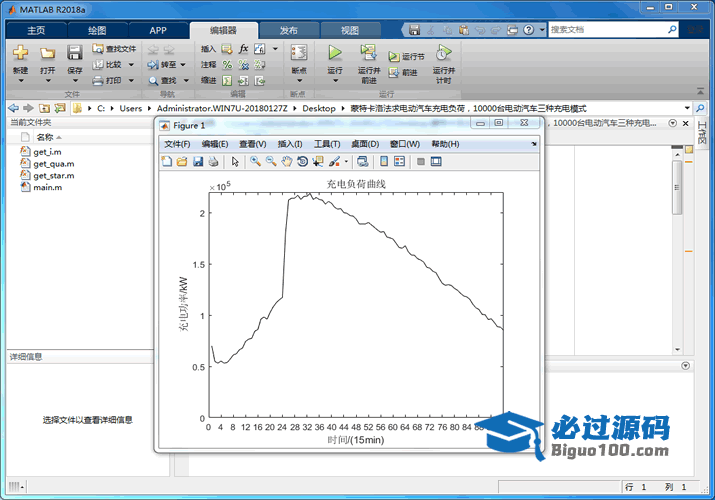
Task: Toggle Insert Colorbar in Figure toolbar
Action: (x=383, y=161)
